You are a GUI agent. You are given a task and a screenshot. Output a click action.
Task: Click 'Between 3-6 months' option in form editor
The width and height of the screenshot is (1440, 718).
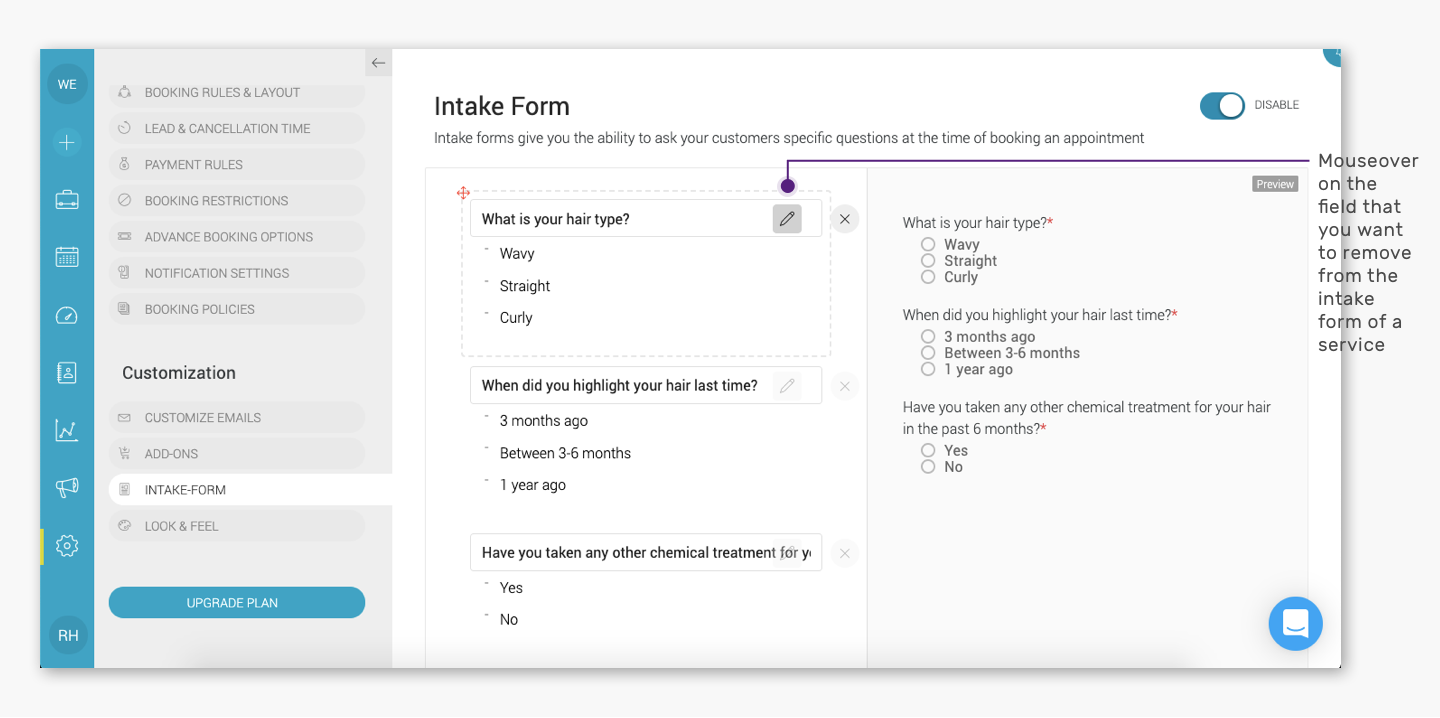coord(565,453)
